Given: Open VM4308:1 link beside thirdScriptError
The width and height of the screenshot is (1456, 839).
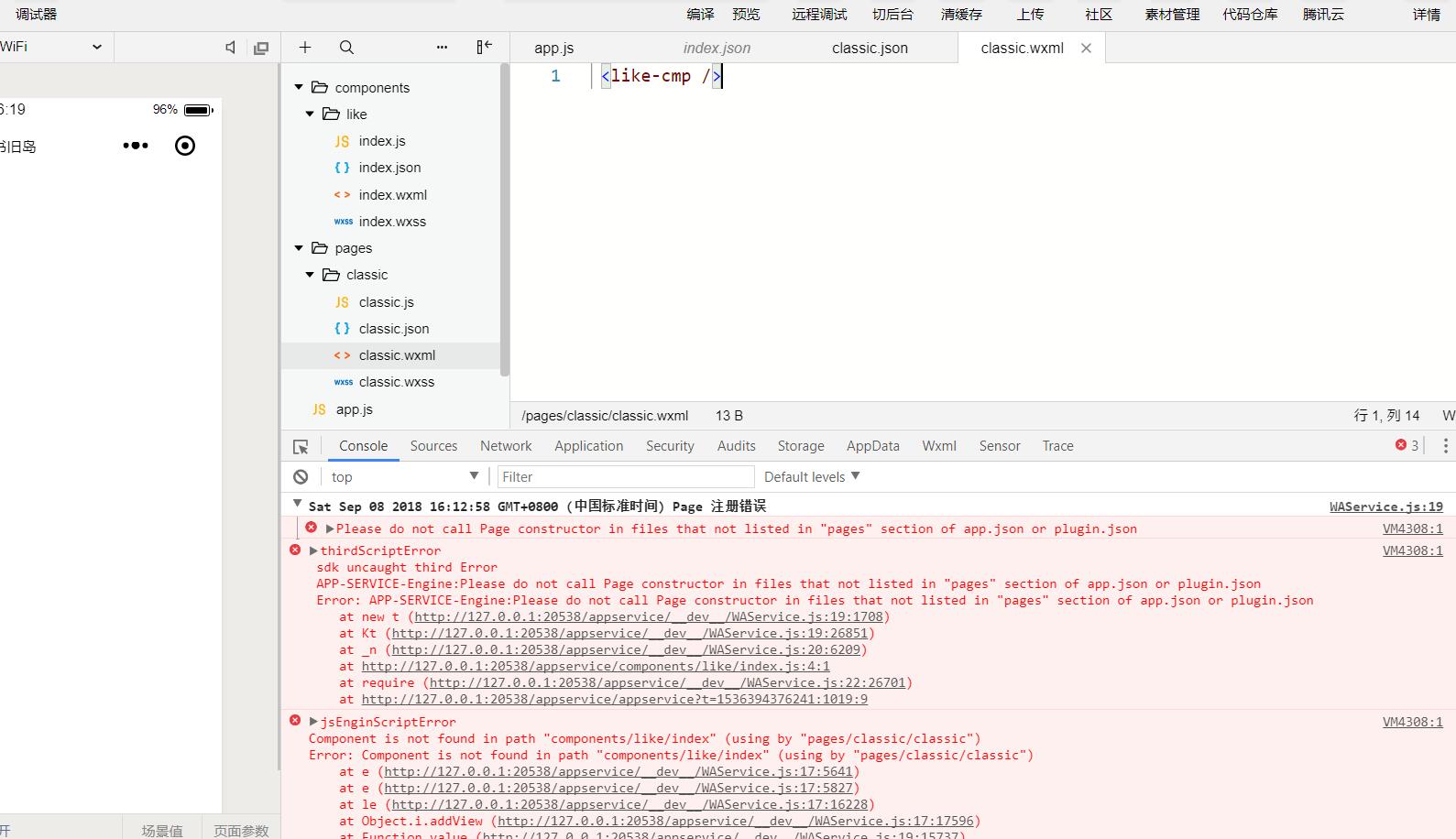Looking at the screenshot, I should click(x=1413, y=550).
